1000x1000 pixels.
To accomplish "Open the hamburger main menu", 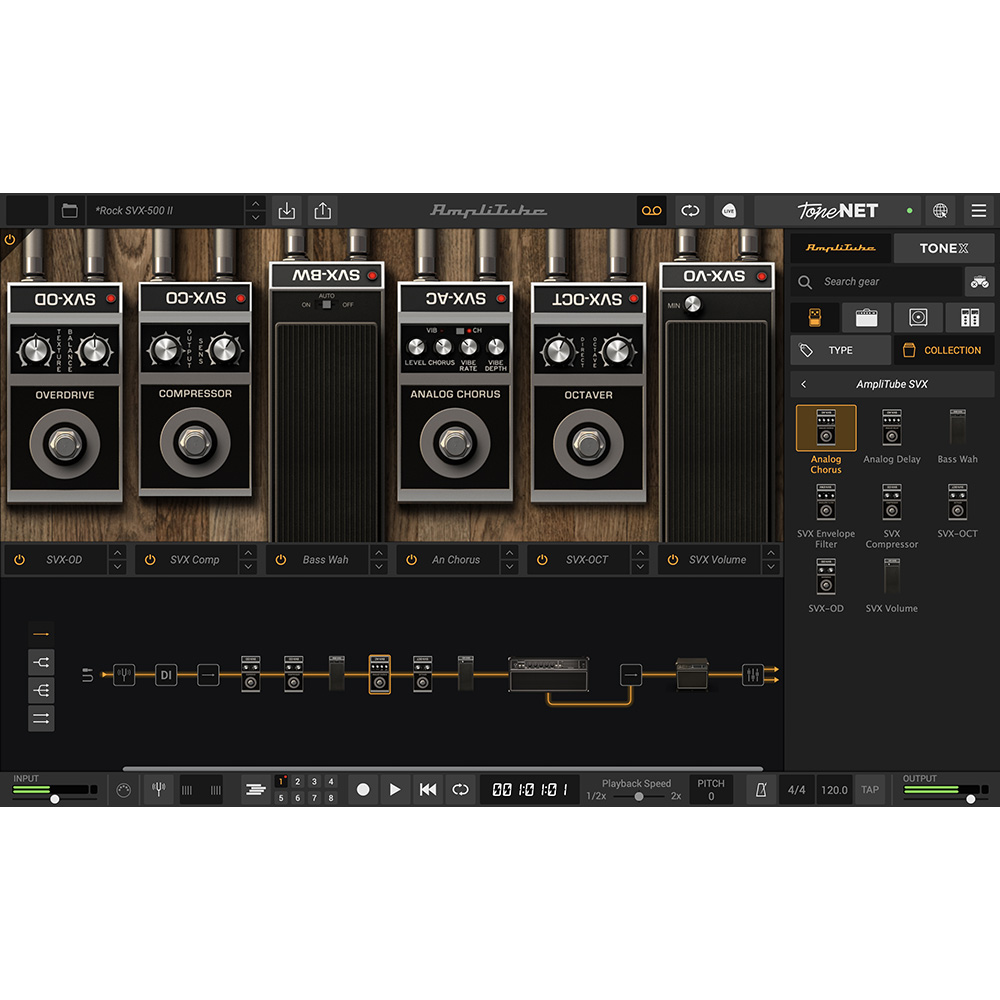I will [978, 210].
